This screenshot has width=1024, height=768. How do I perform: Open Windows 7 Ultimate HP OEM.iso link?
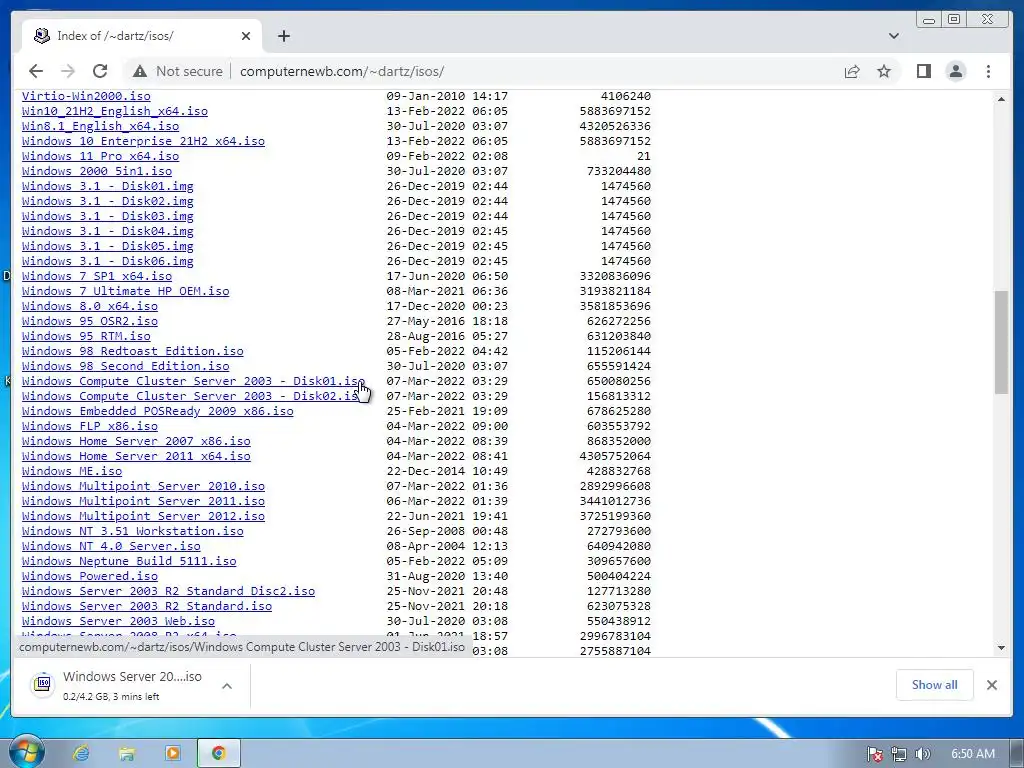125,291
